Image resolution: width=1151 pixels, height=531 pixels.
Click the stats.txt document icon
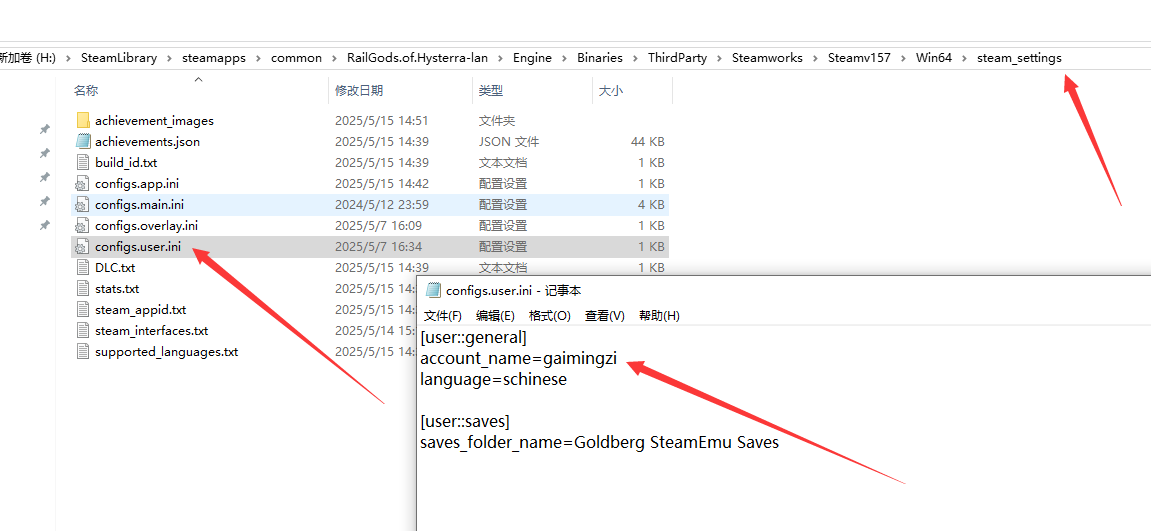click(83, 289)
